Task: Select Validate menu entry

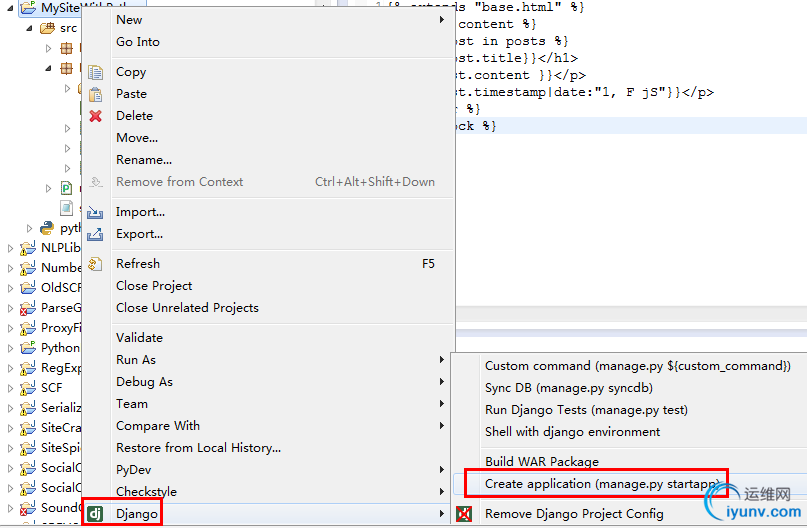Action: (139, 338)
